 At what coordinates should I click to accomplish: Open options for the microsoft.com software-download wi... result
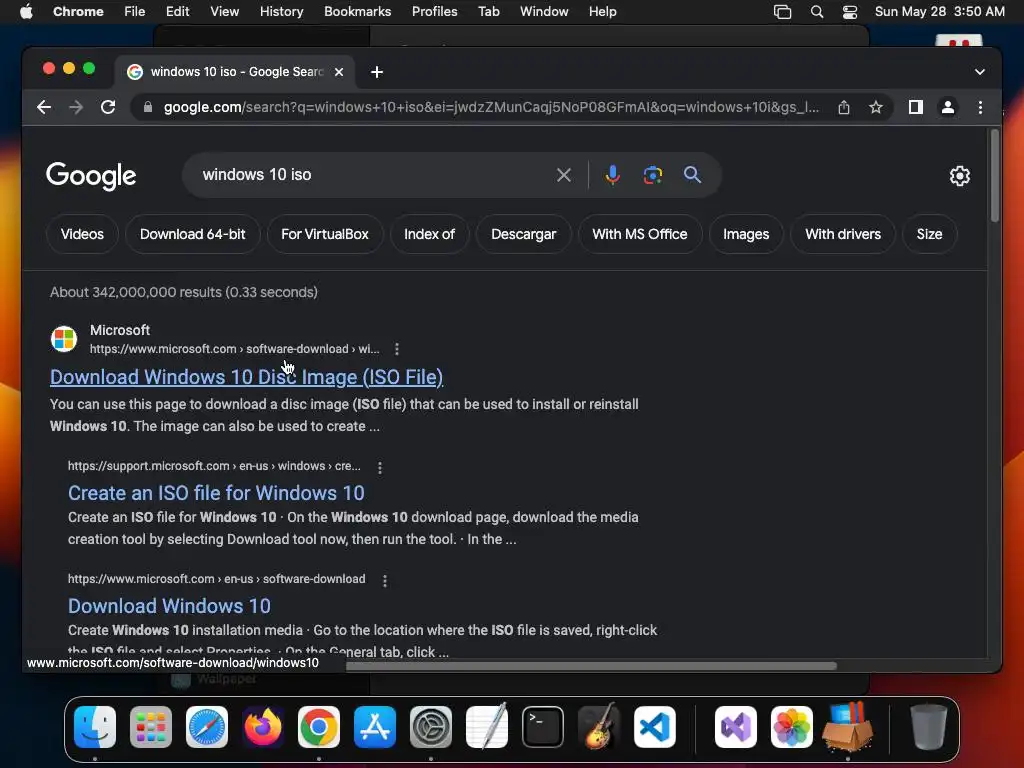point(396,349)
